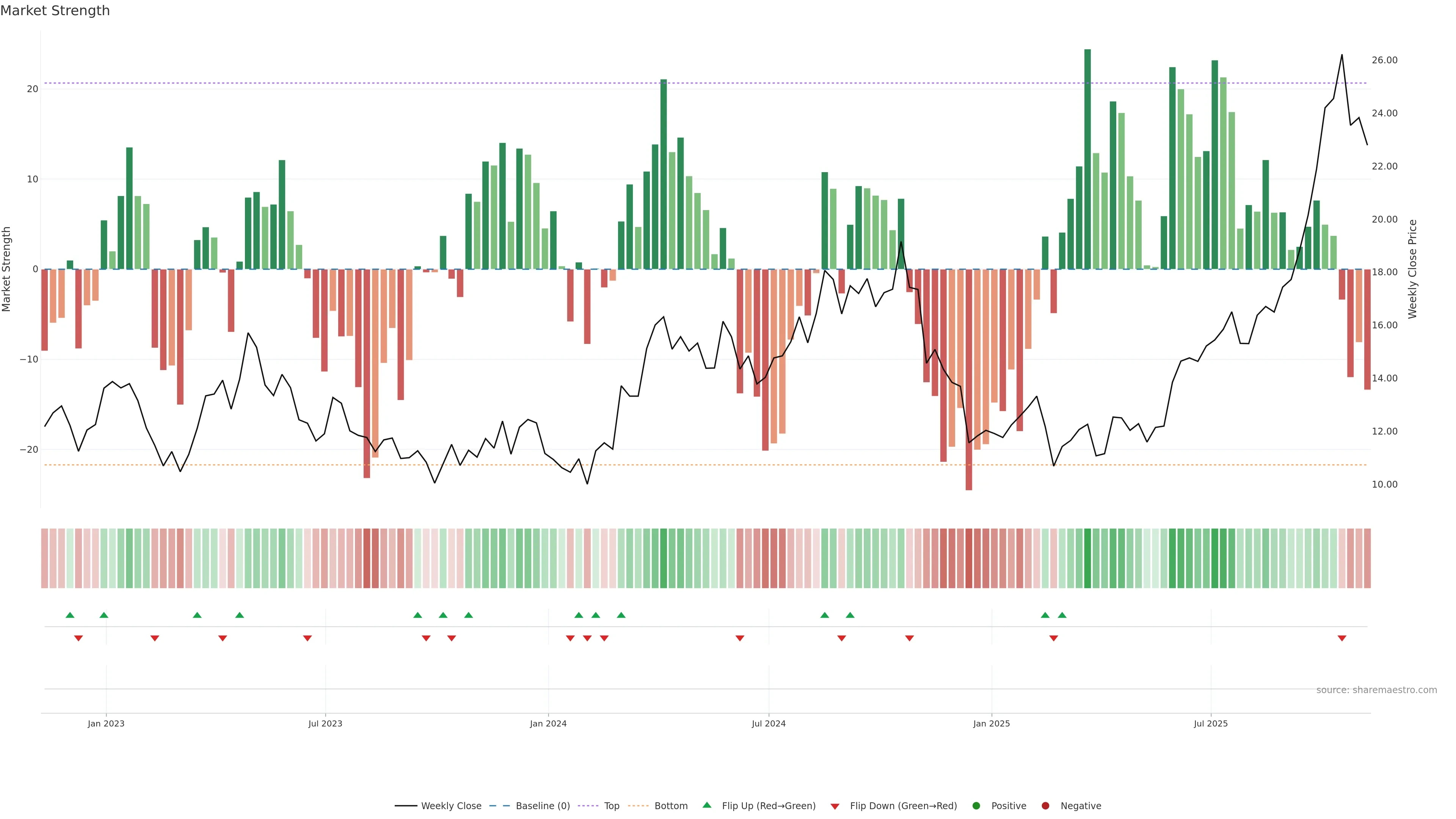Click the Positive green circle legend icon

[976, 806]
